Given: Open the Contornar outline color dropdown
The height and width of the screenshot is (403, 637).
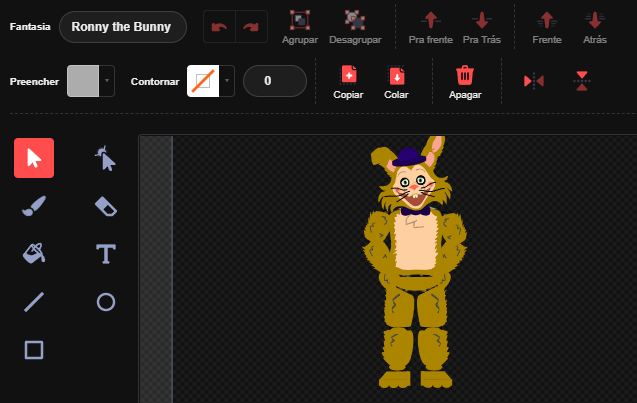Looking at the screenshot, I should (x=227, y=81).
